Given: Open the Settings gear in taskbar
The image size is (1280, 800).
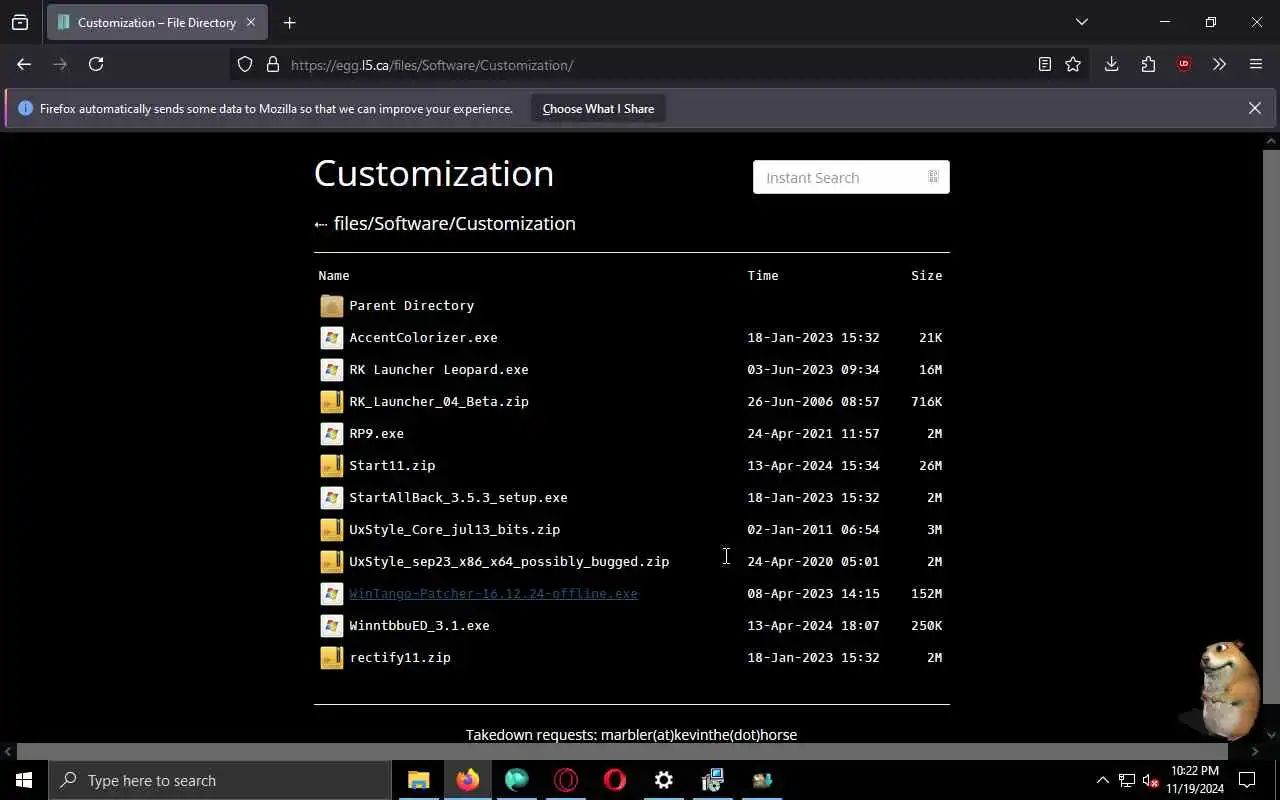Looking at the screenshot, I should 664,780.
